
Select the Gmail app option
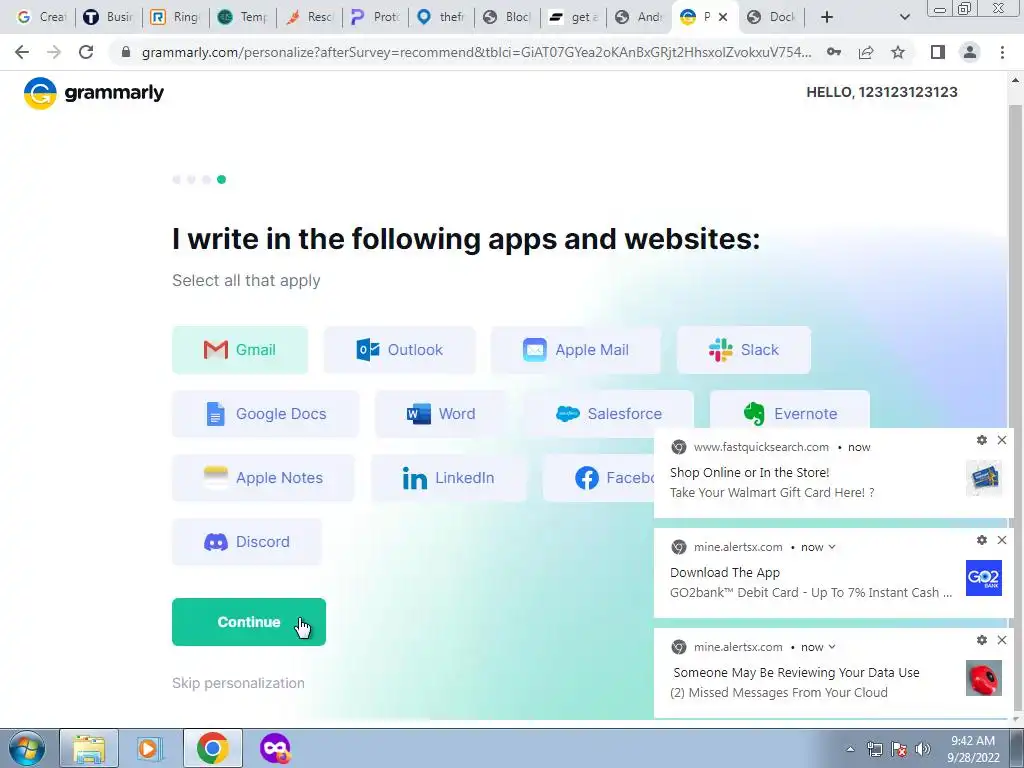tap(240, 350)
